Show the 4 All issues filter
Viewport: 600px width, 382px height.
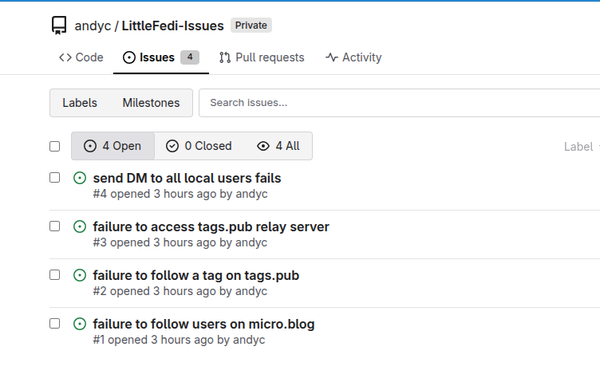point(278,146)
